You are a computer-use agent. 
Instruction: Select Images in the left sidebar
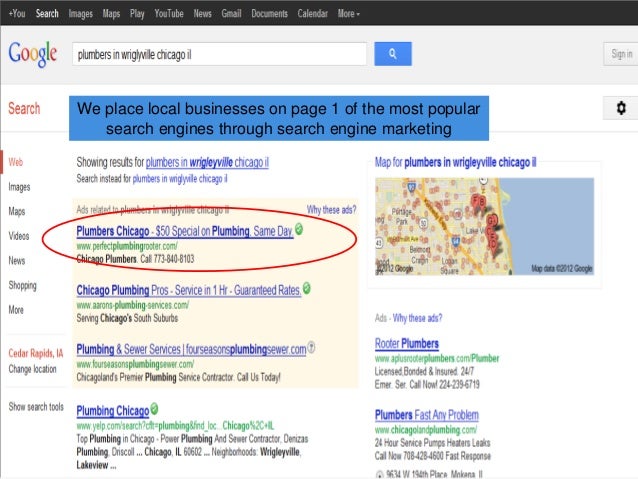pyautogui.click(x=19, y=187)
